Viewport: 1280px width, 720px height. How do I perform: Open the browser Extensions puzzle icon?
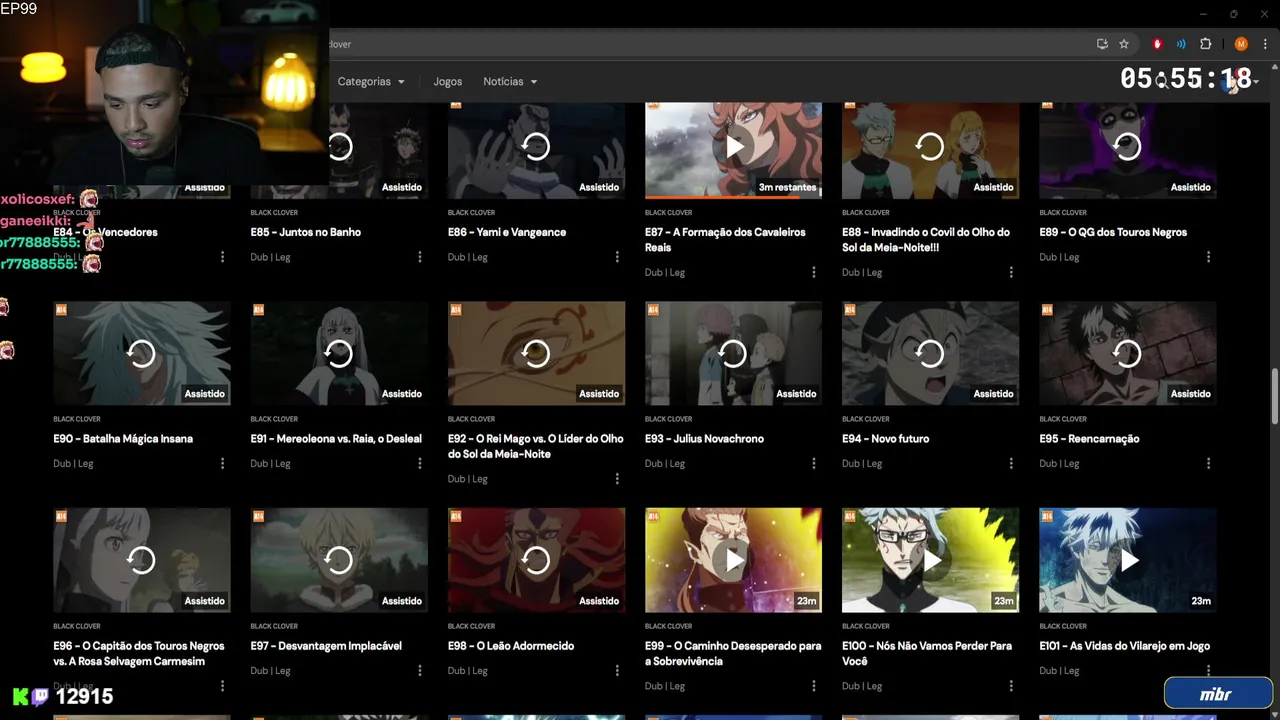click(1205, 44)
